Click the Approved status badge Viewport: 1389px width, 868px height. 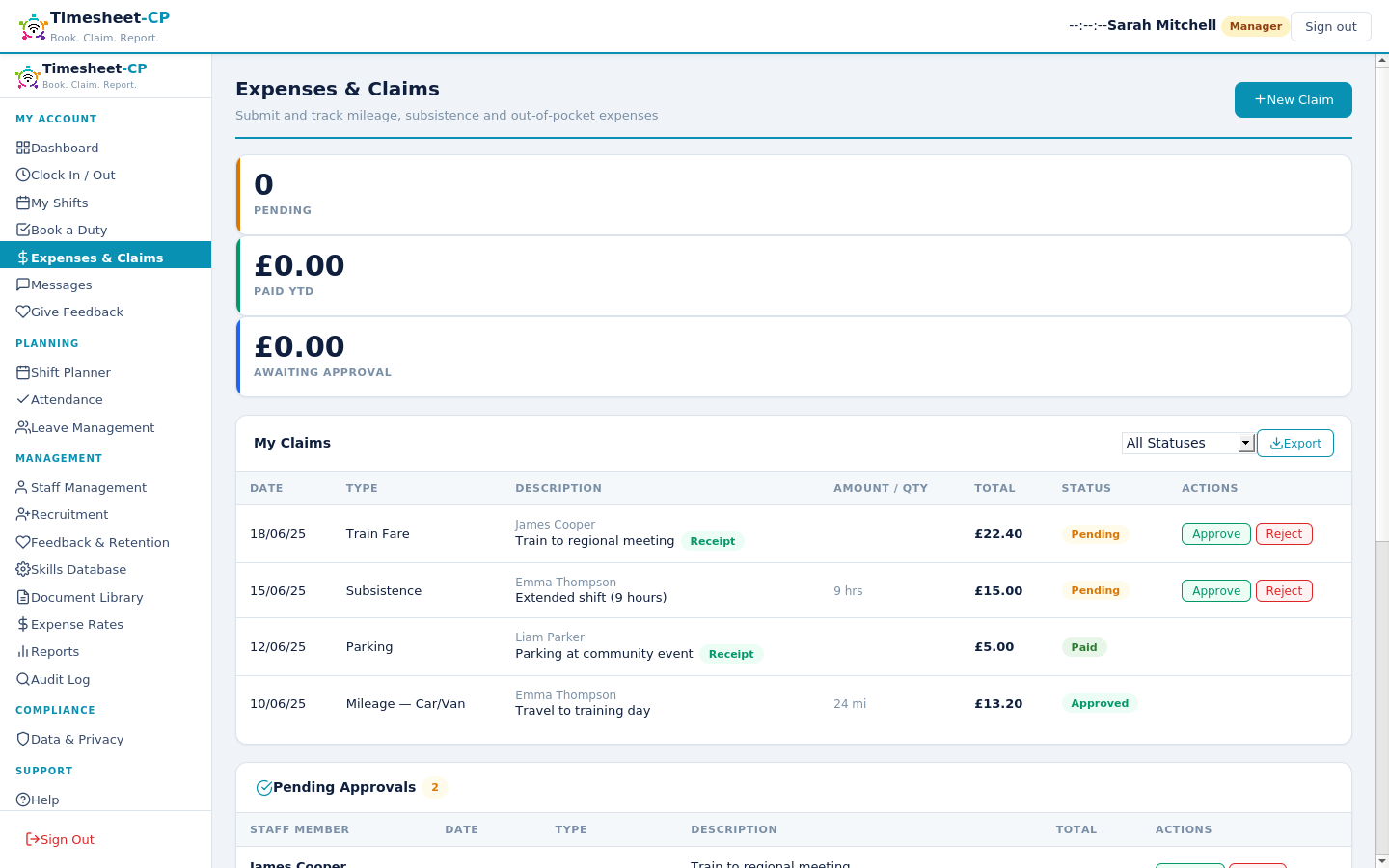tap(1100, 703)
